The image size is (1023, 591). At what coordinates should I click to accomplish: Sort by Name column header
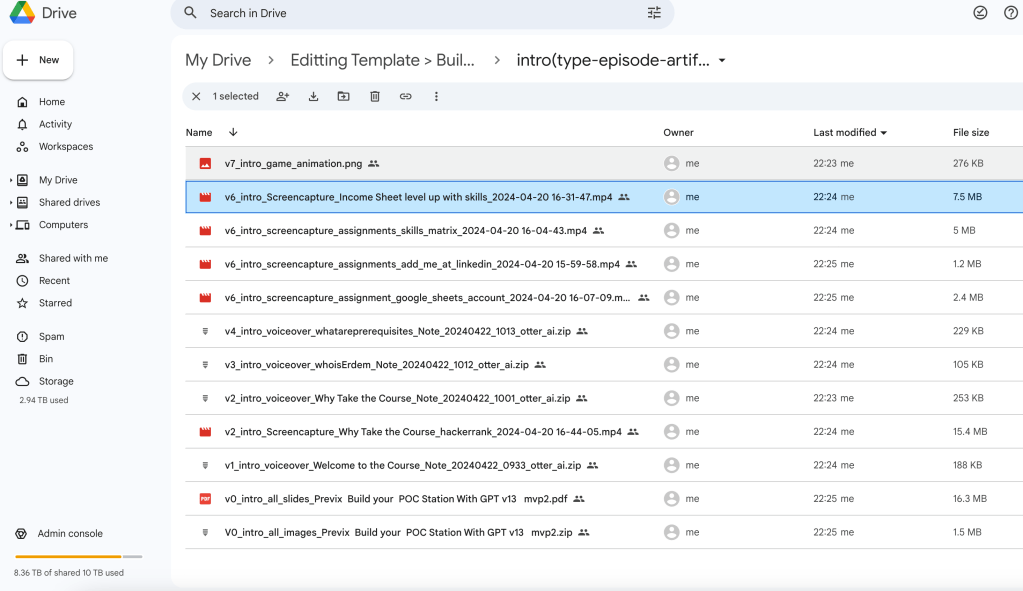click(199, 132)
